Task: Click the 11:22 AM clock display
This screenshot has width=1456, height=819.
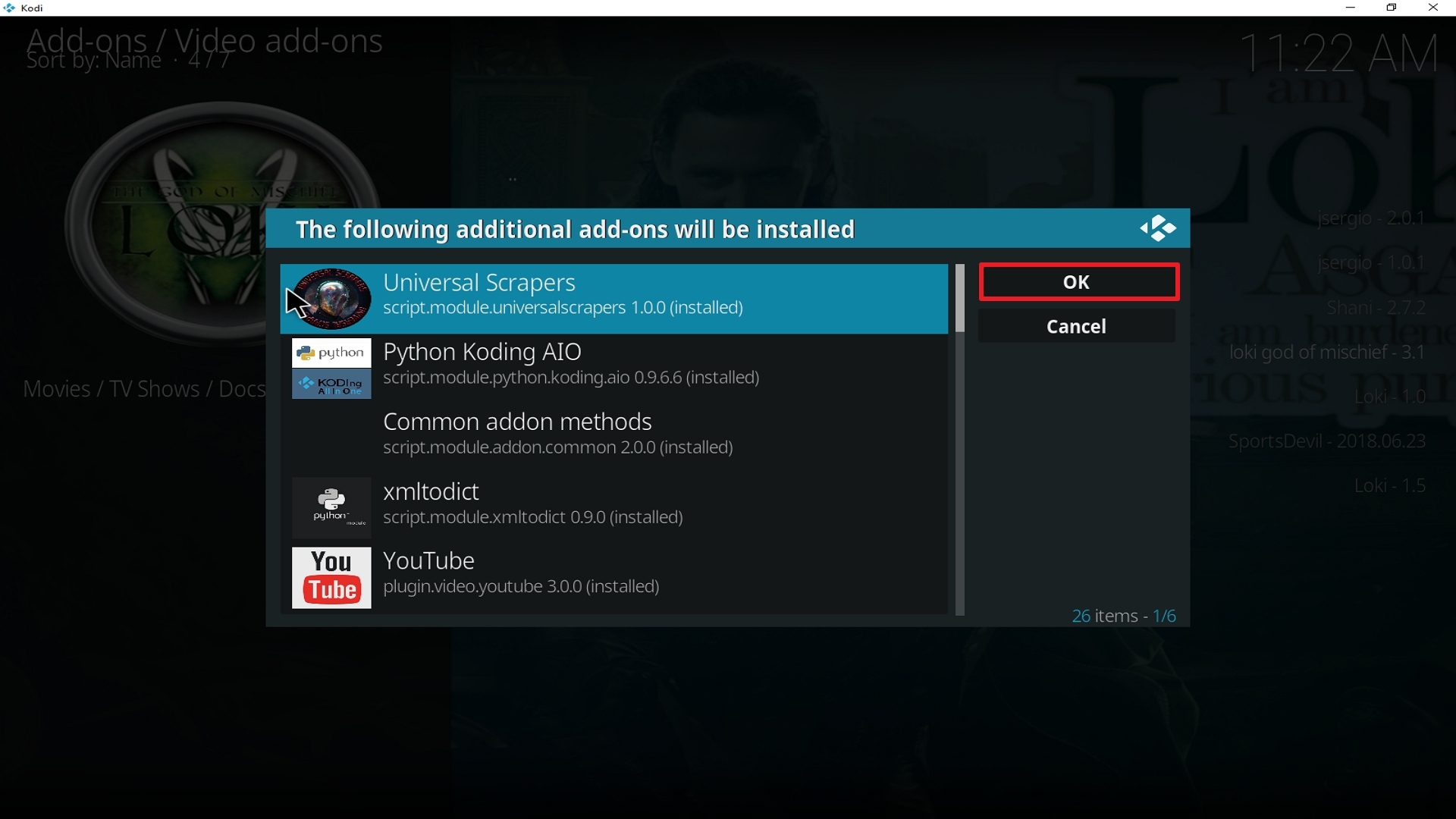Action: pyautogui.click(x=1340, y=53)
